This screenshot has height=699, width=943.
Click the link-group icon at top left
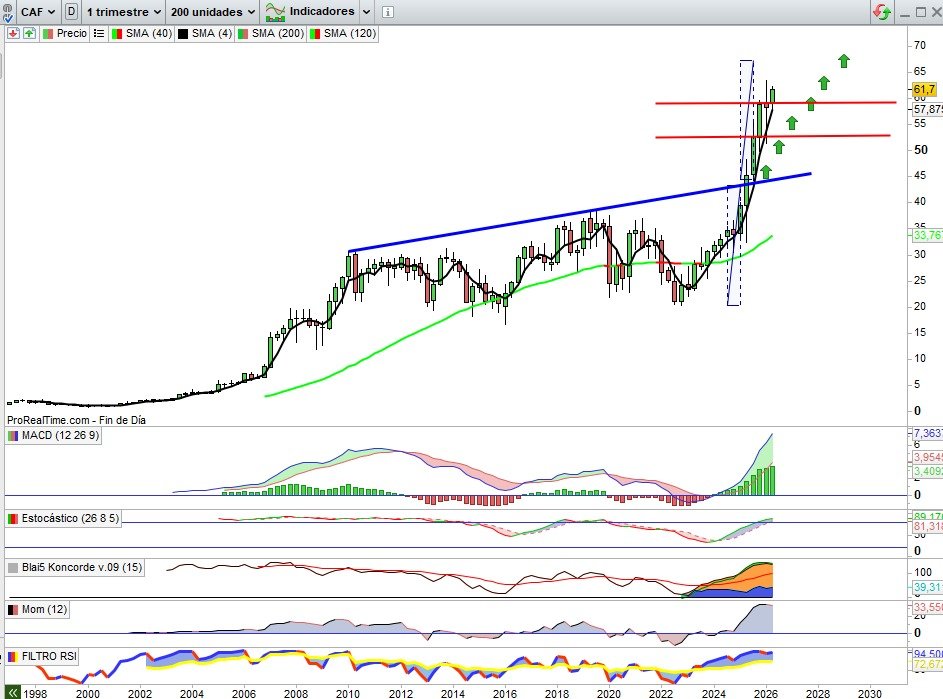pyautogui.click(x=7, y=13)
